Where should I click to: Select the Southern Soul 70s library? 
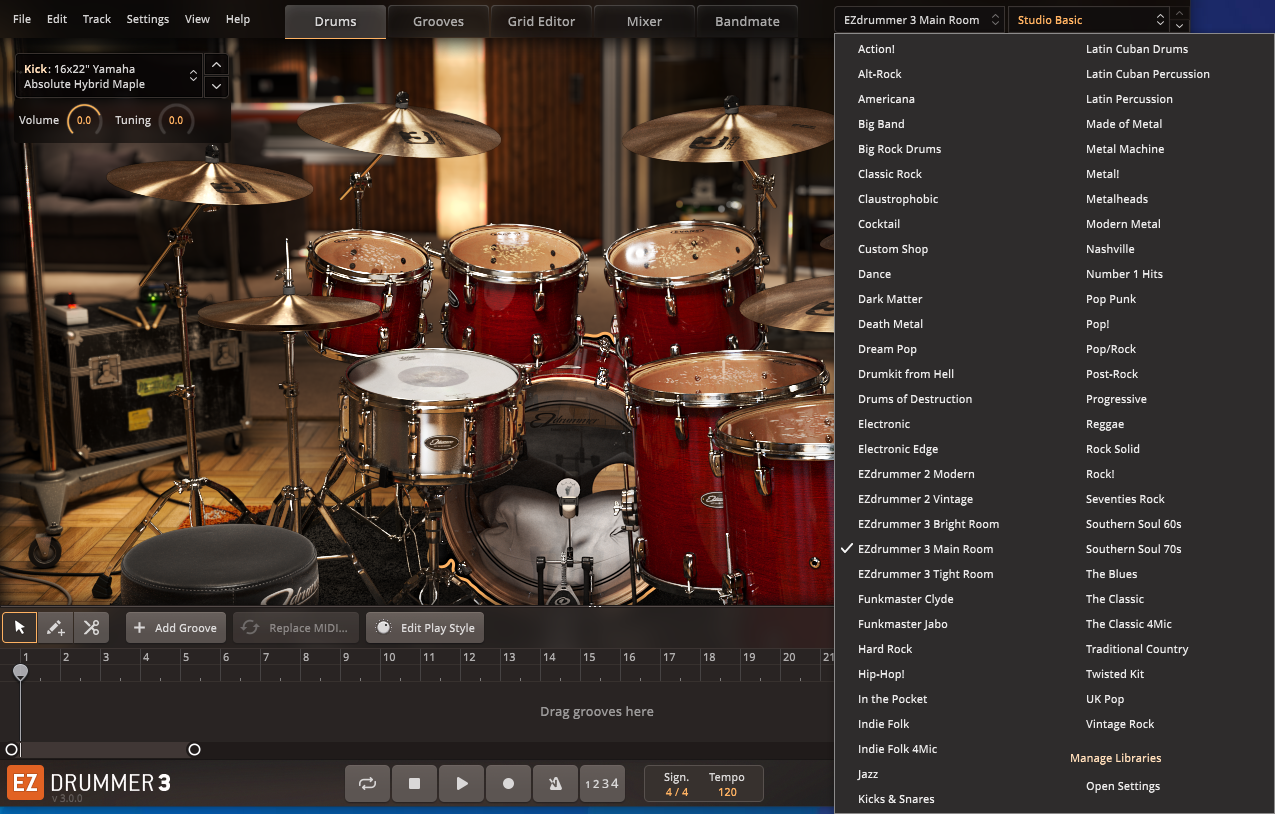click(x=1134, y=549)
